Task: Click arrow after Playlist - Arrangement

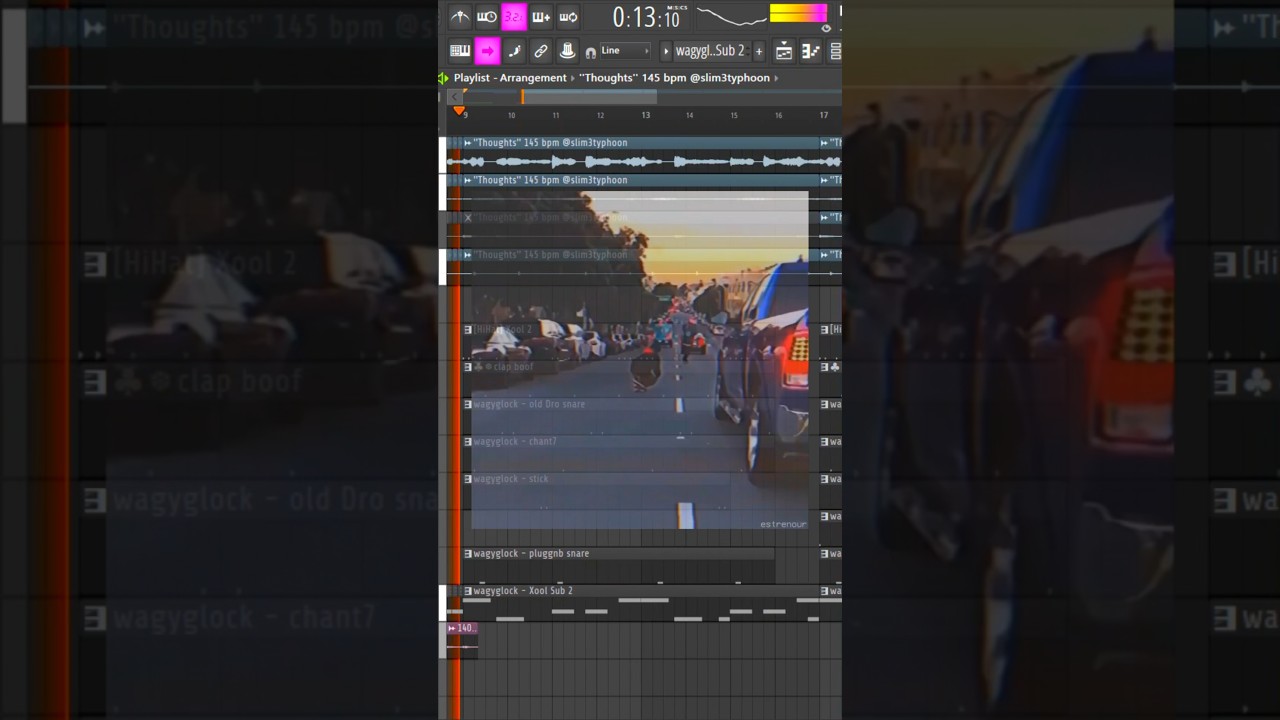Action: click(573, 78)
